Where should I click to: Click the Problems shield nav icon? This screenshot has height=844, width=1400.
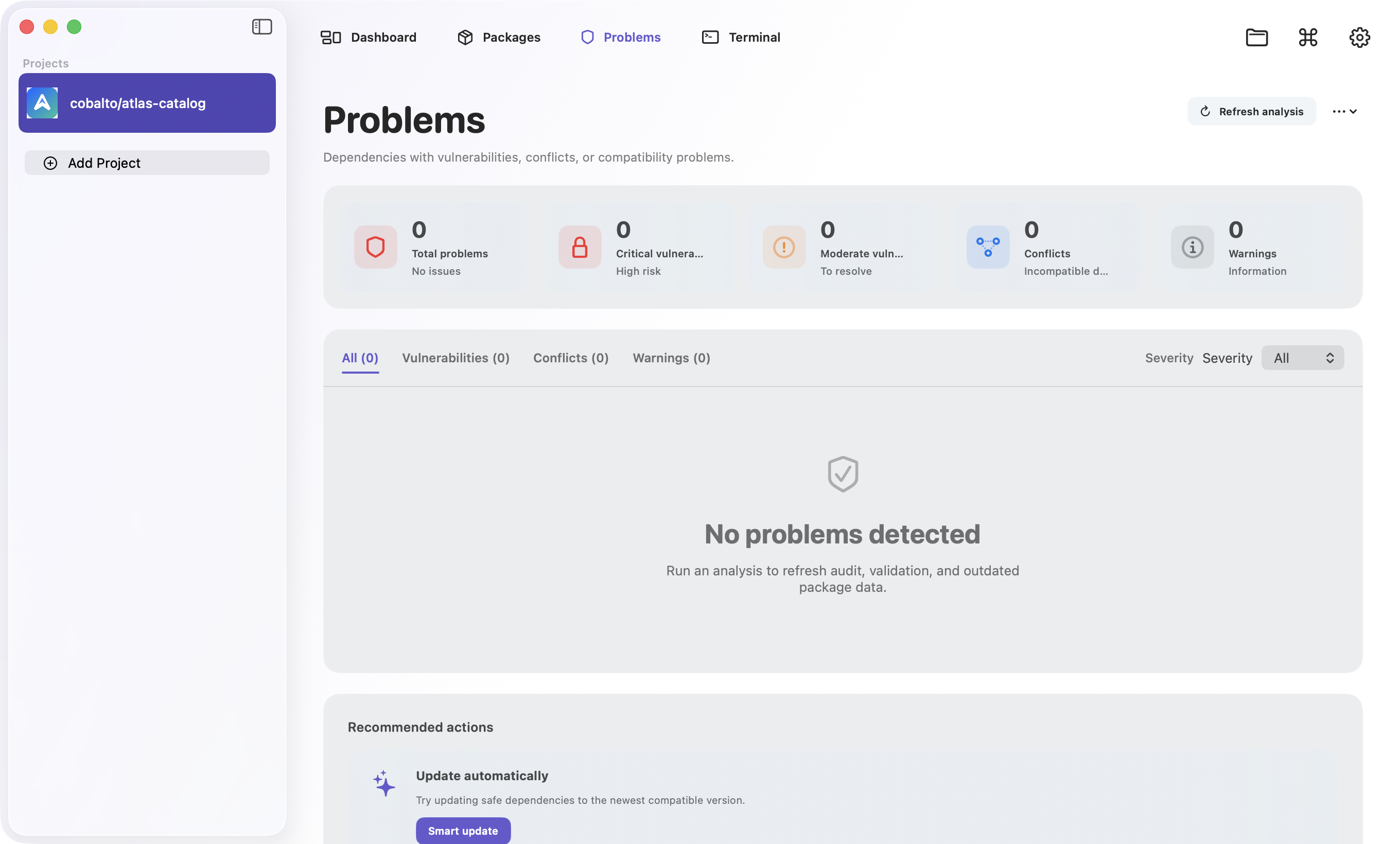coord(587,38)
